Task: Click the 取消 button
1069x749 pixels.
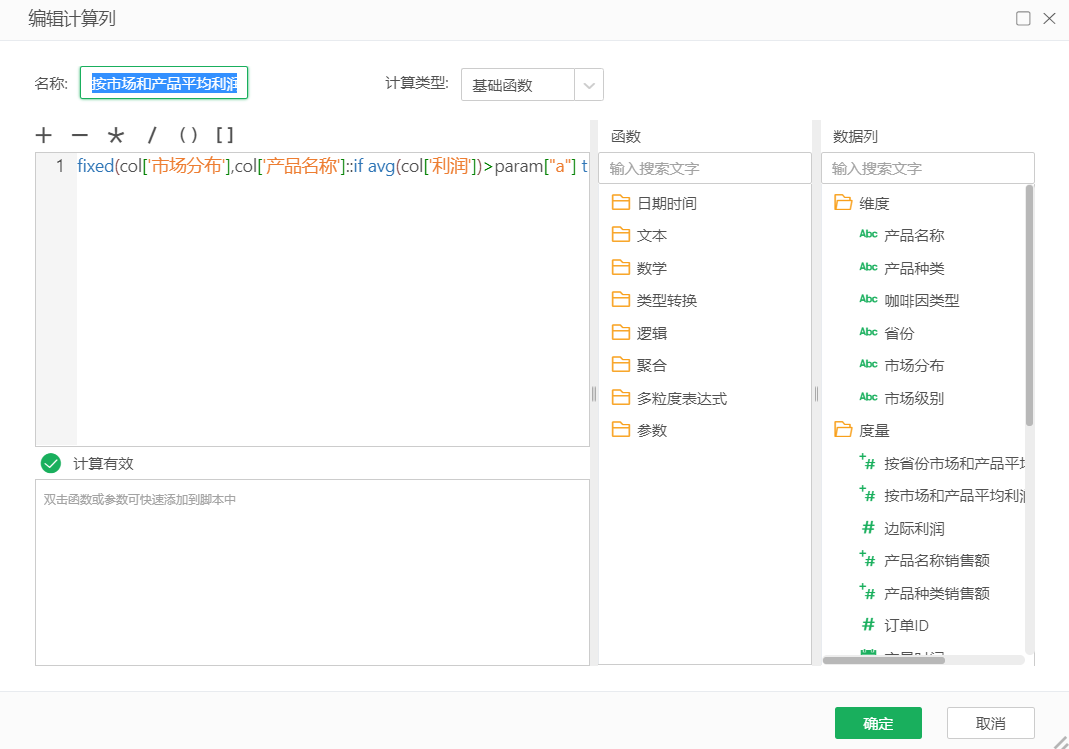Action: point(990,723)
